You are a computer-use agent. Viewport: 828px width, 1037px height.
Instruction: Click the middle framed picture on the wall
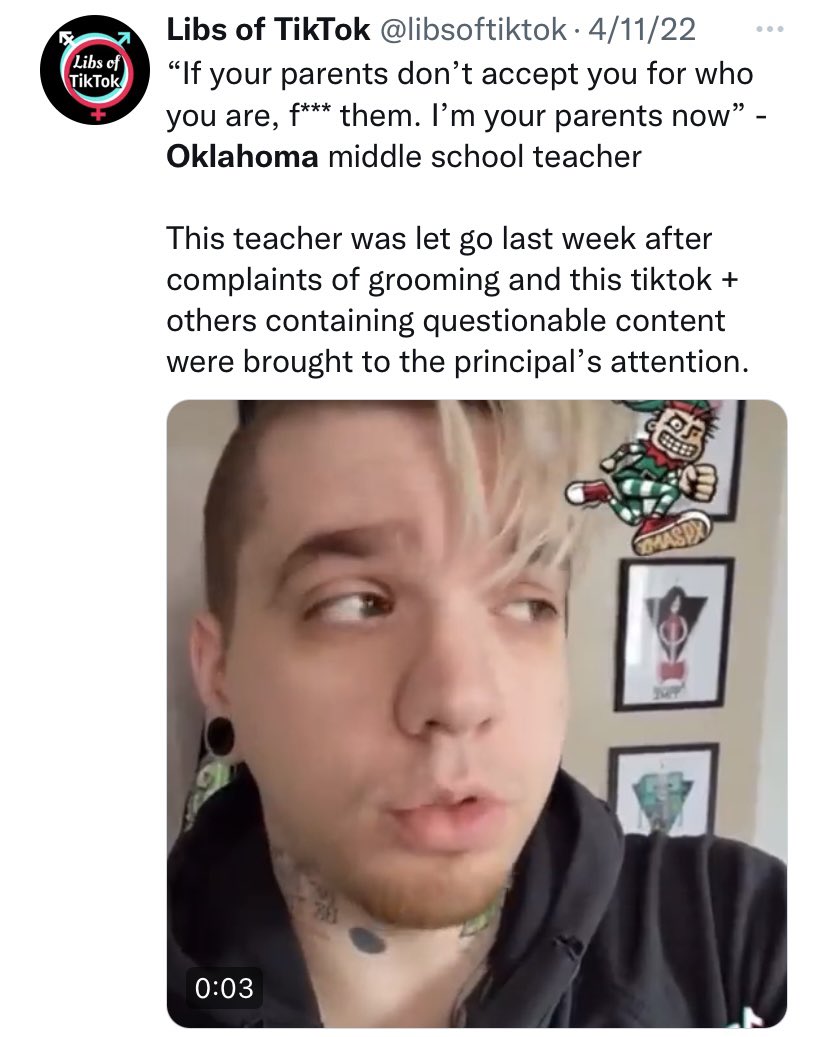(x=673, y=634)
